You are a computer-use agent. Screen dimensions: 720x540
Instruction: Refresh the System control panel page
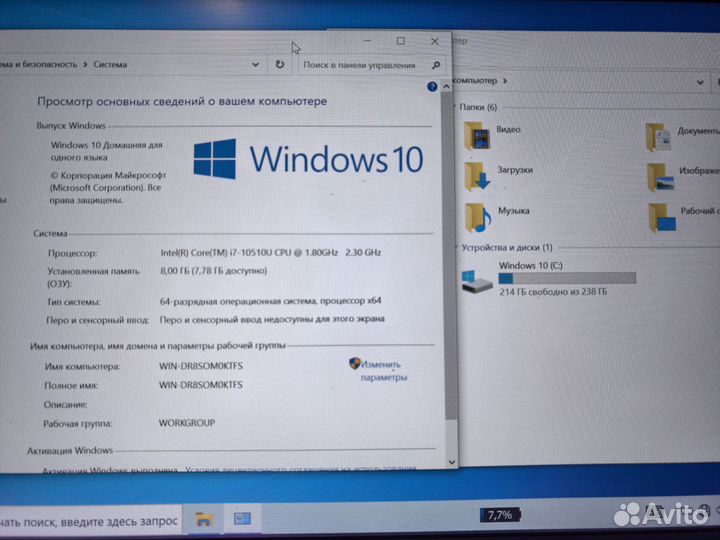pos(280,65)
